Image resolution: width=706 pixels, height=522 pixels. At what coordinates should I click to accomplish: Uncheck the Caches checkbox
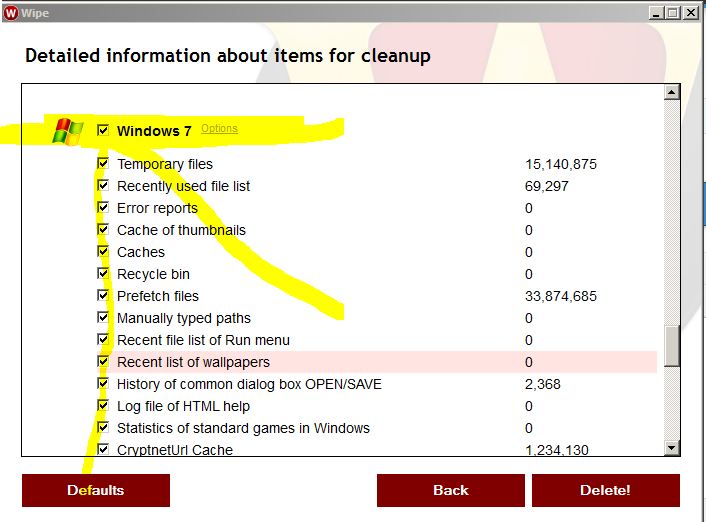(x=103, y=251)
